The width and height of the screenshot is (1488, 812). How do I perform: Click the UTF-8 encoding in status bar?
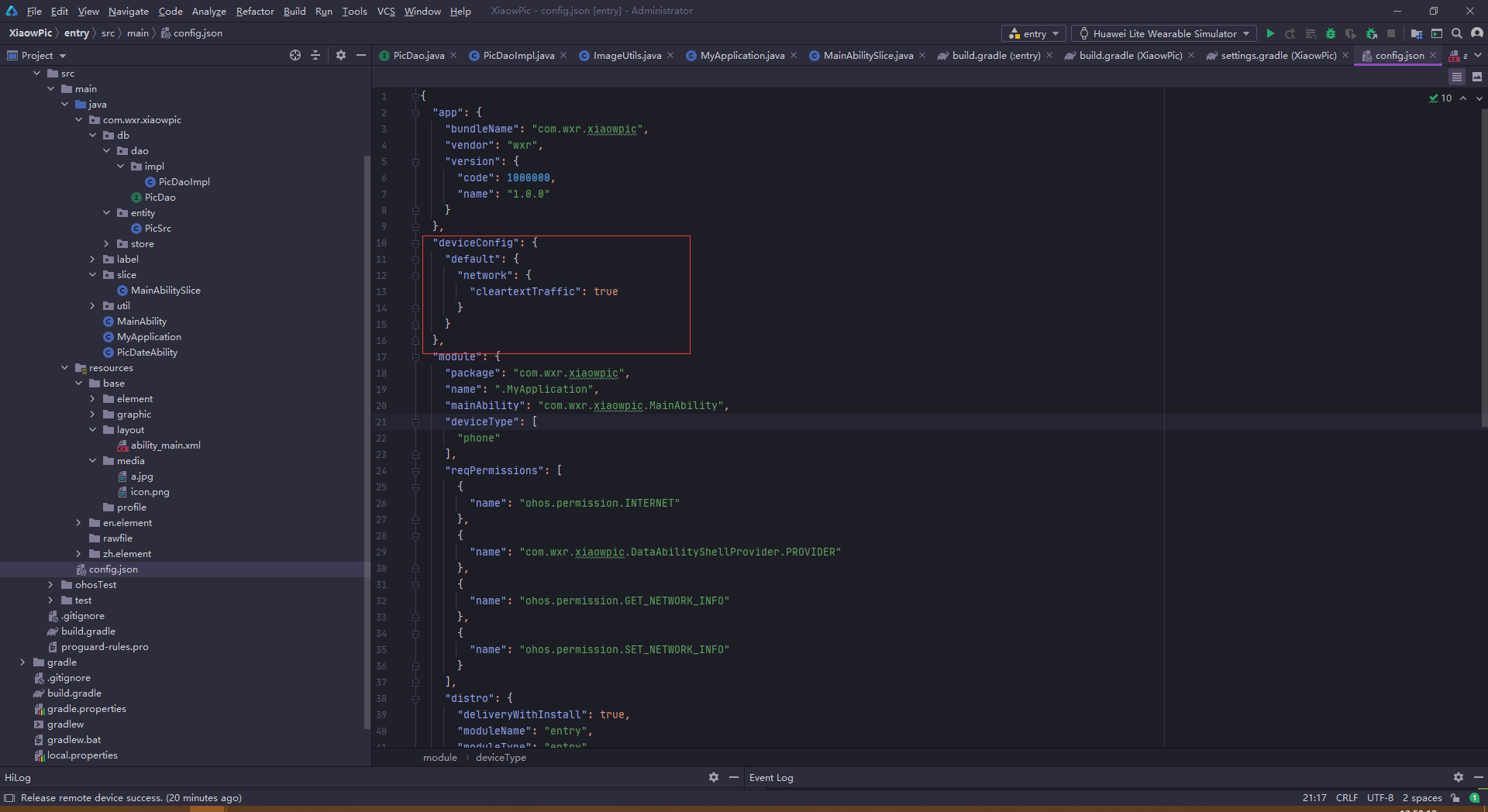1380,798
